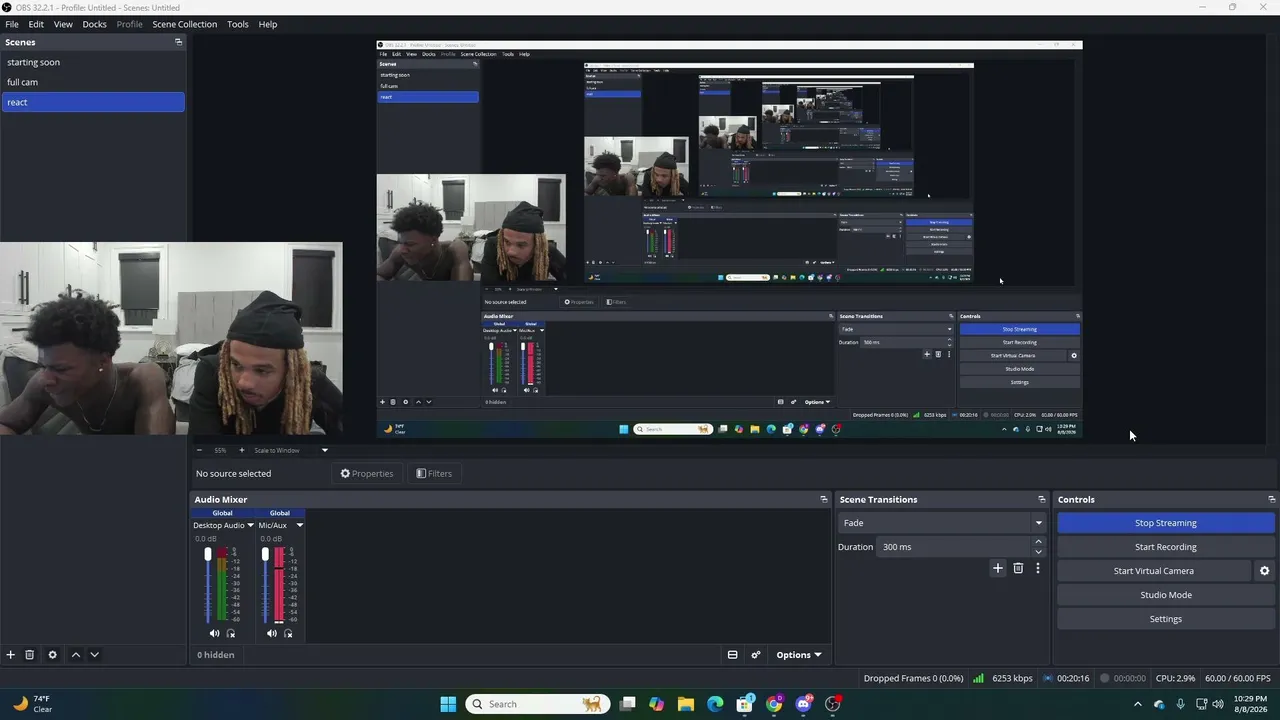1280x720 pixels.
Task: Open source Properties button
Action: pos(367,474)
